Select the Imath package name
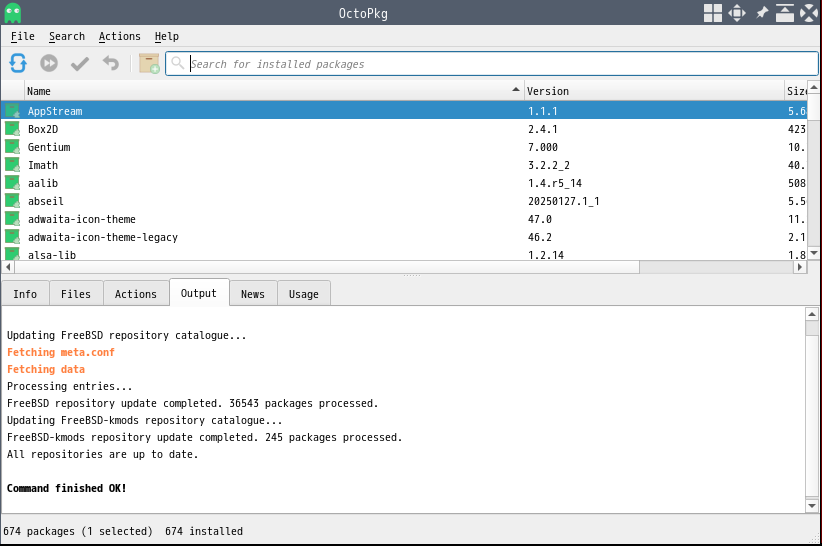Viewport: 822px width, 546px height. [x=43, y=165]
